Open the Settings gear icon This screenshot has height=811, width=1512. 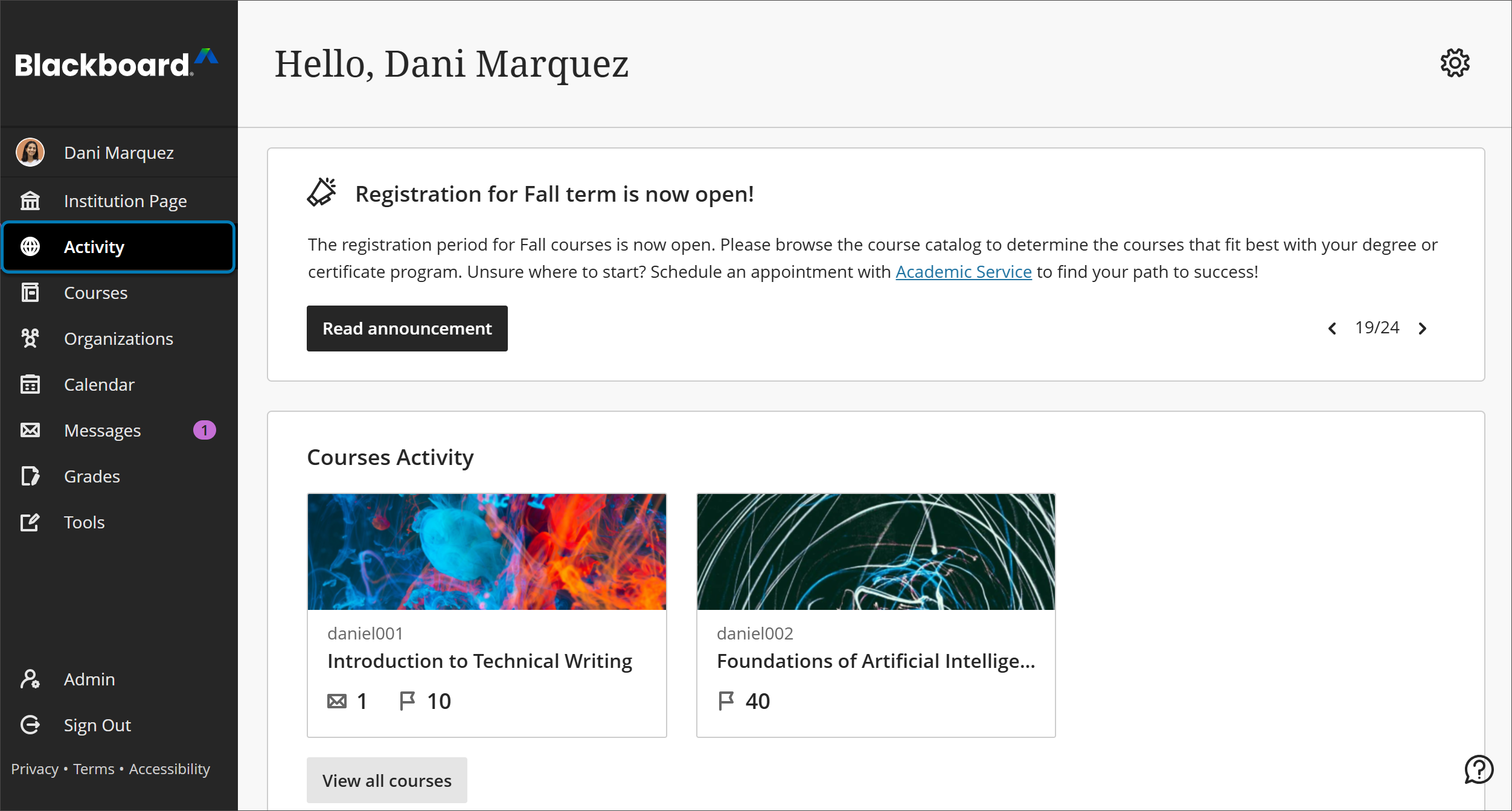coord(1455,62)
